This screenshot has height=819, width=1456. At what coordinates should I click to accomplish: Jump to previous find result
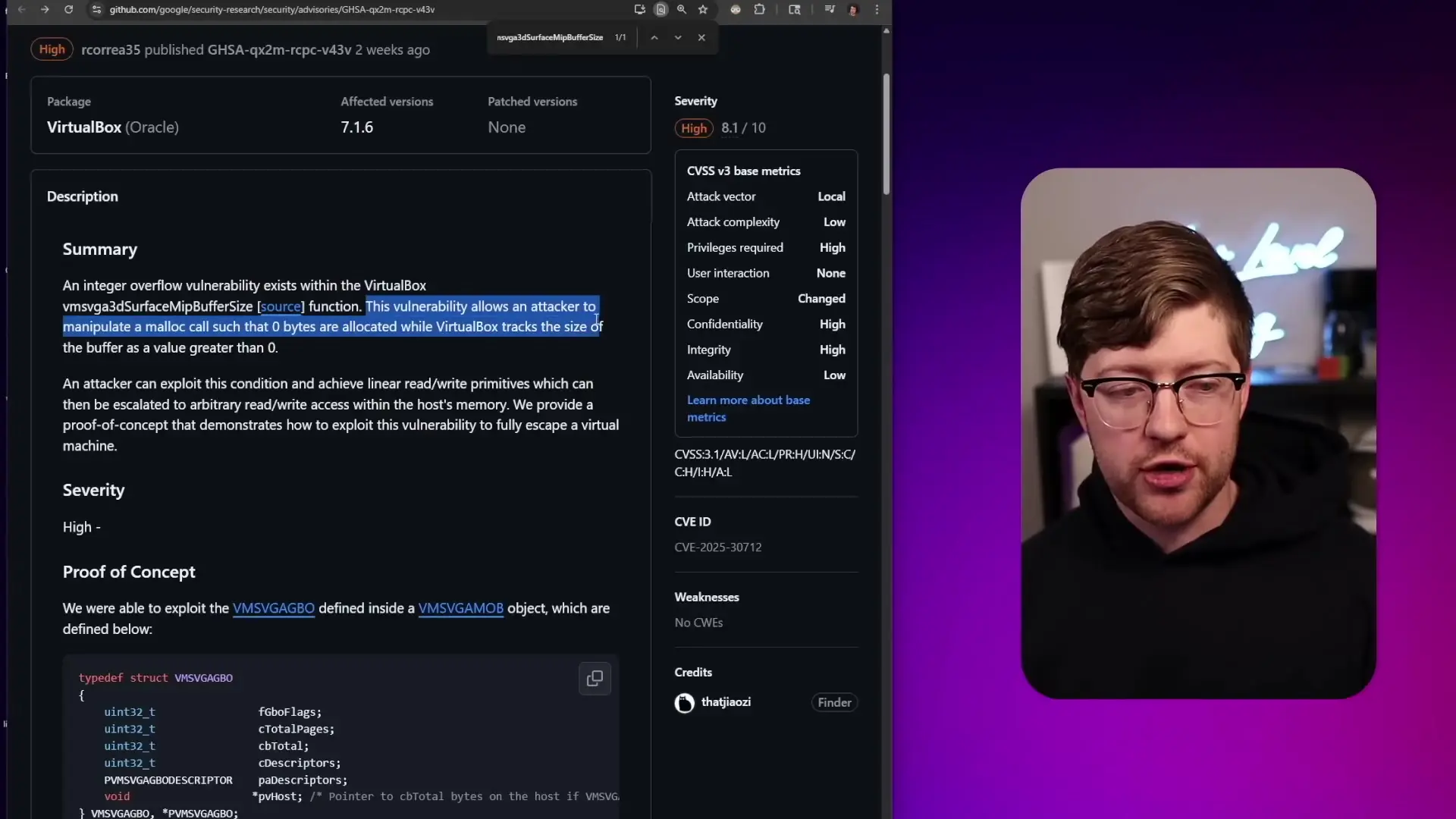click(654, 37)
